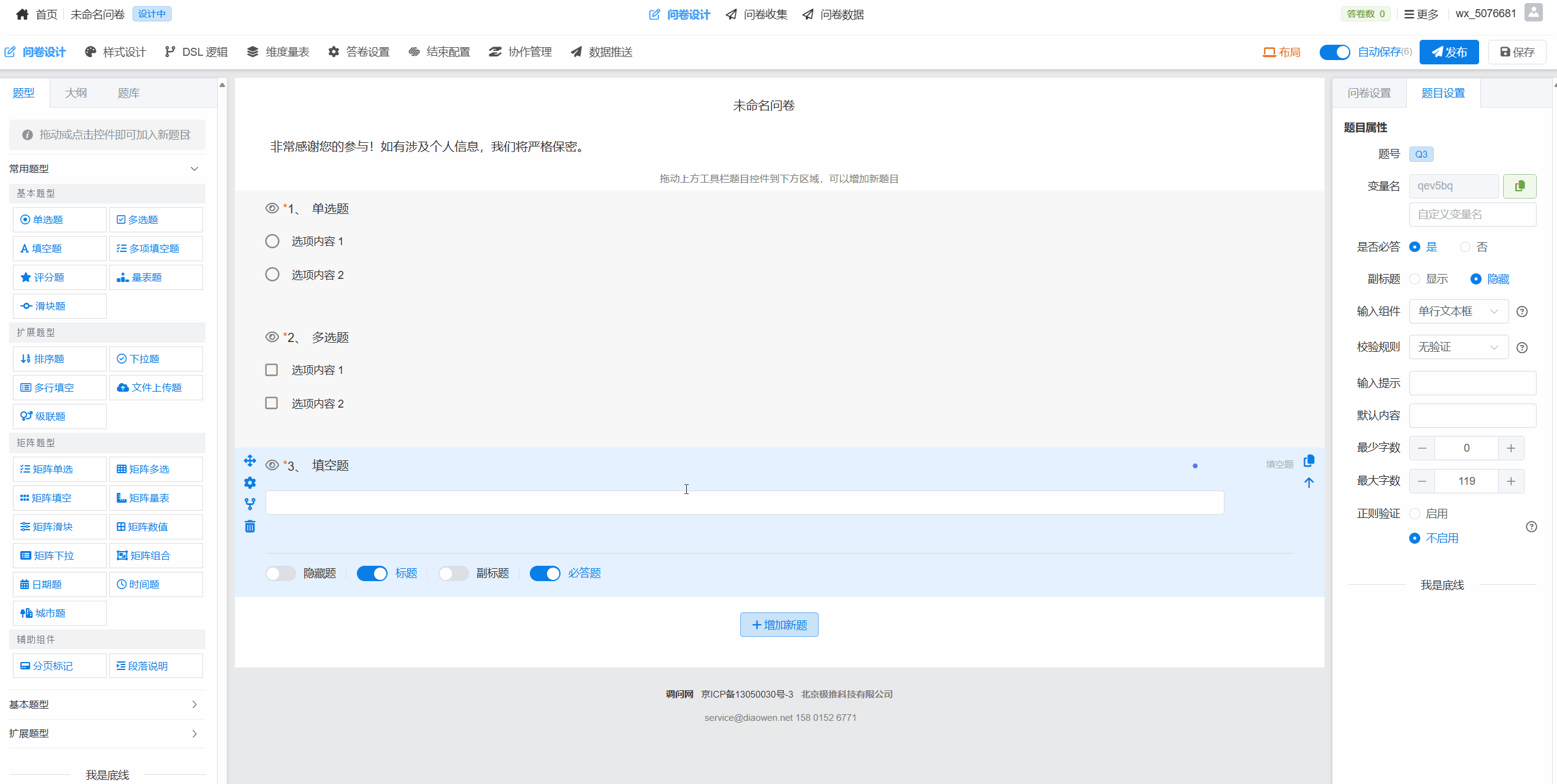Image resolution: width=1557 pixels, height=784 pixels.
Task: Copy question 3 with the duplicate icon
Action: tap(1309, 461)
